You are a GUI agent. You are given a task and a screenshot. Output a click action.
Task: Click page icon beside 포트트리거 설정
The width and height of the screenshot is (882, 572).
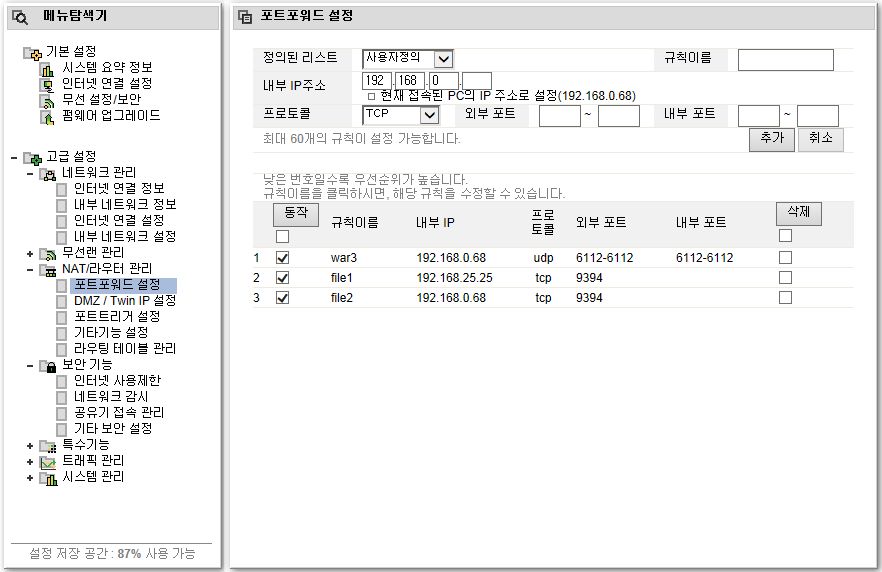62,317
